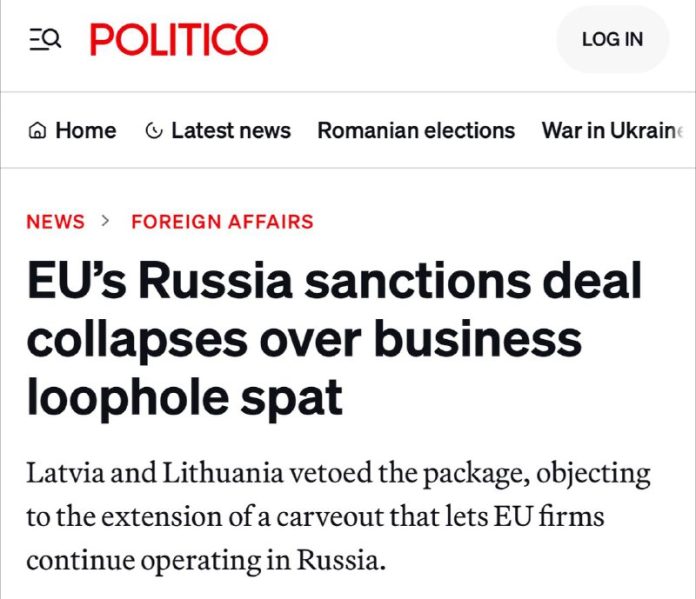Select the Romanian elections nav item
The width and height of the screenshot is (696, 599).
pos(416,131)
